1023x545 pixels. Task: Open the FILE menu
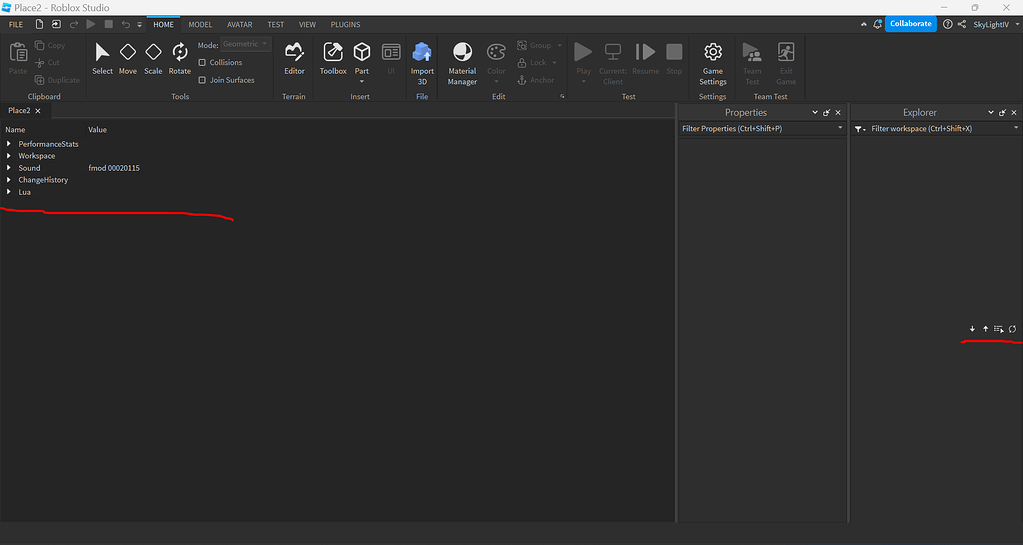(16, 24)
